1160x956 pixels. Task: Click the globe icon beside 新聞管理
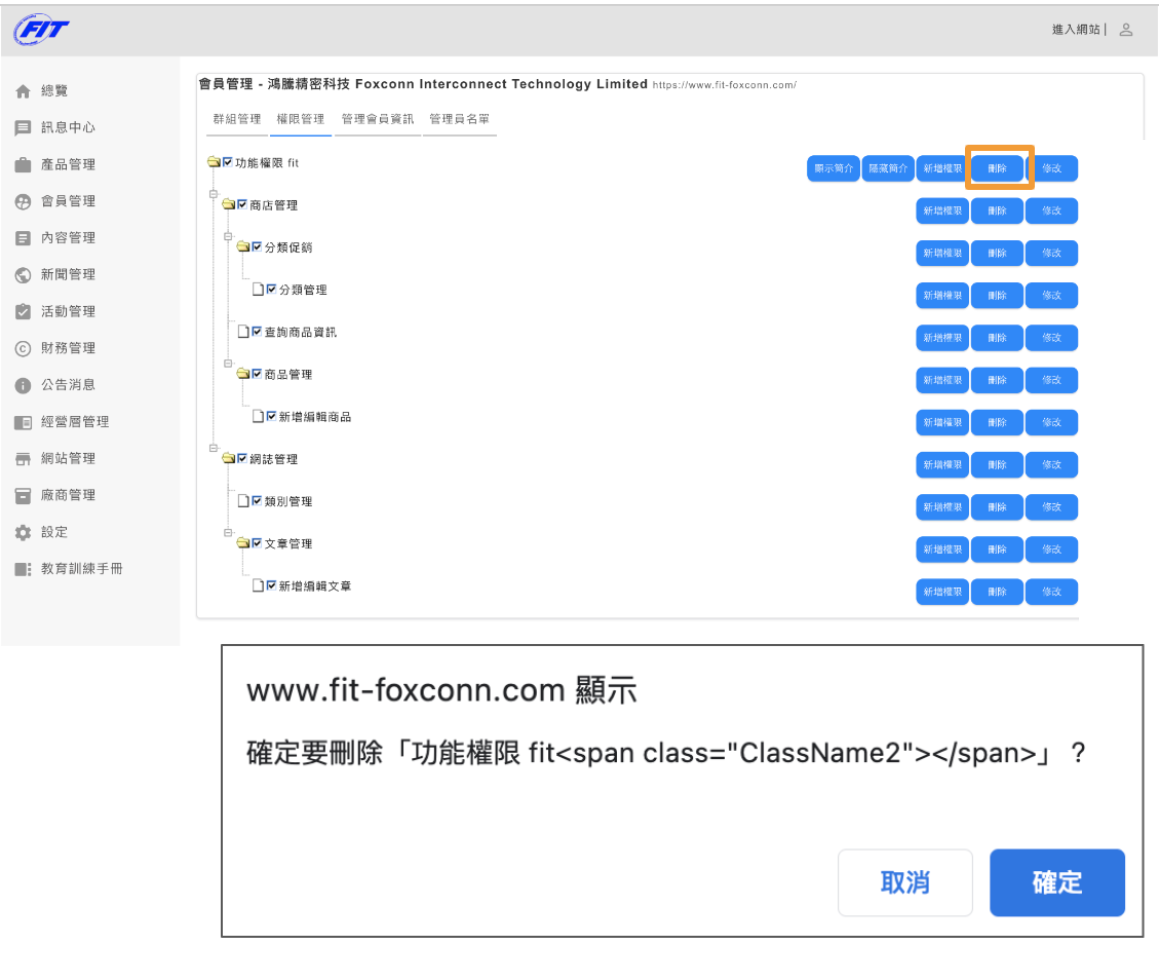point(23,275)
